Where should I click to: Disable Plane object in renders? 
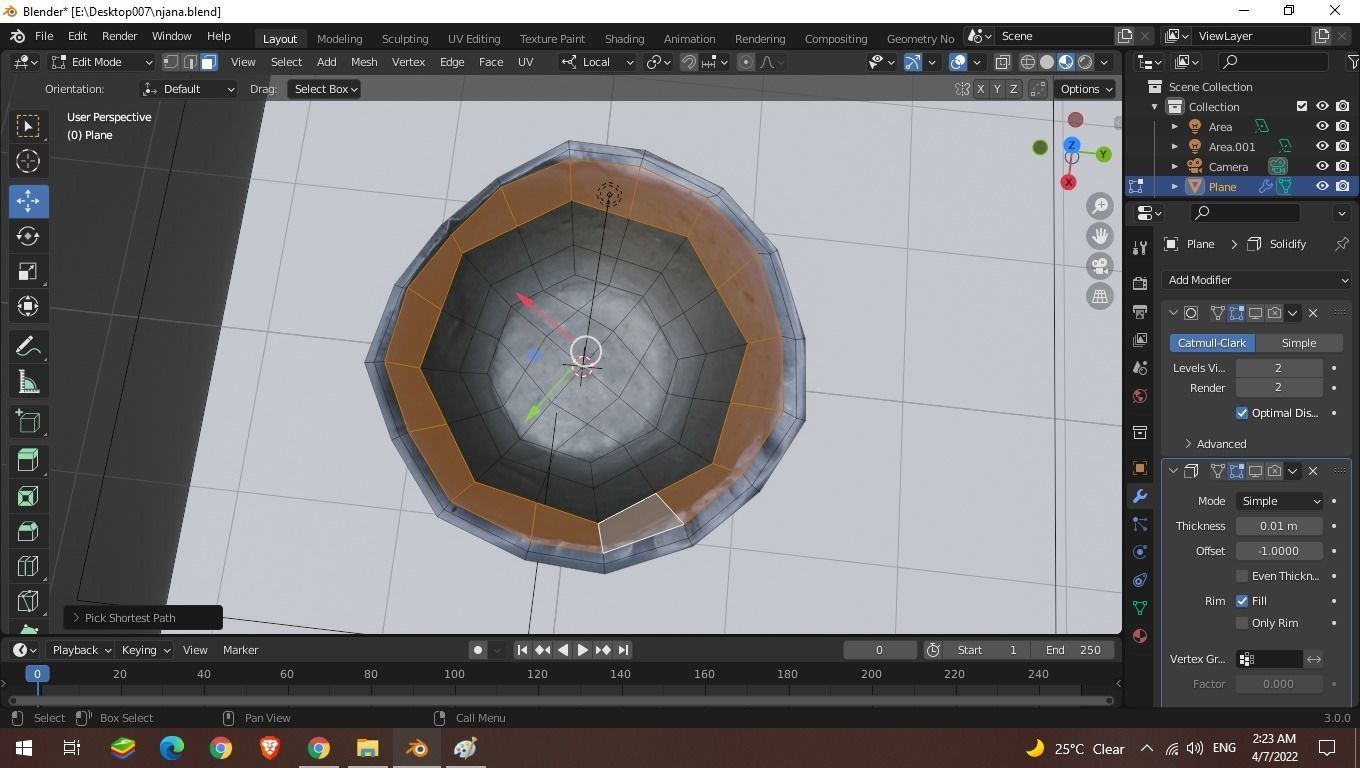1343,186
